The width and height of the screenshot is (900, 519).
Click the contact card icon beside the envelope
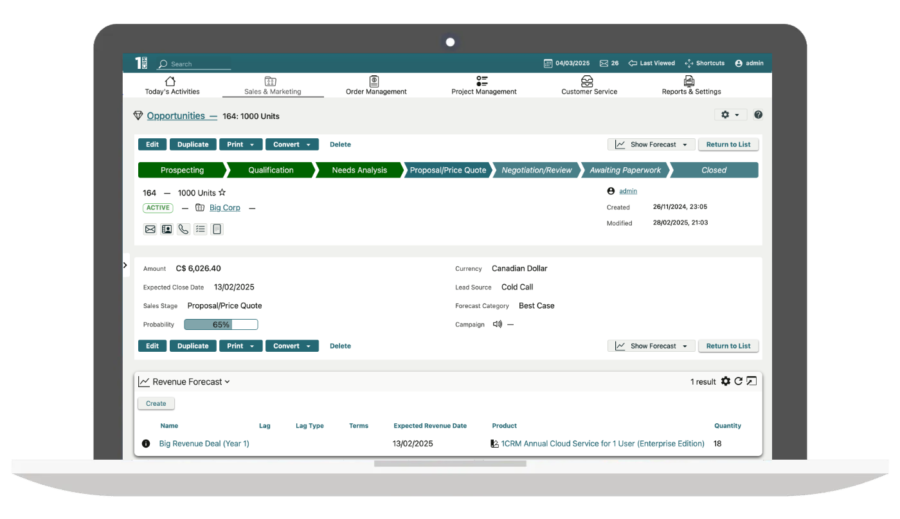[167, 229]
